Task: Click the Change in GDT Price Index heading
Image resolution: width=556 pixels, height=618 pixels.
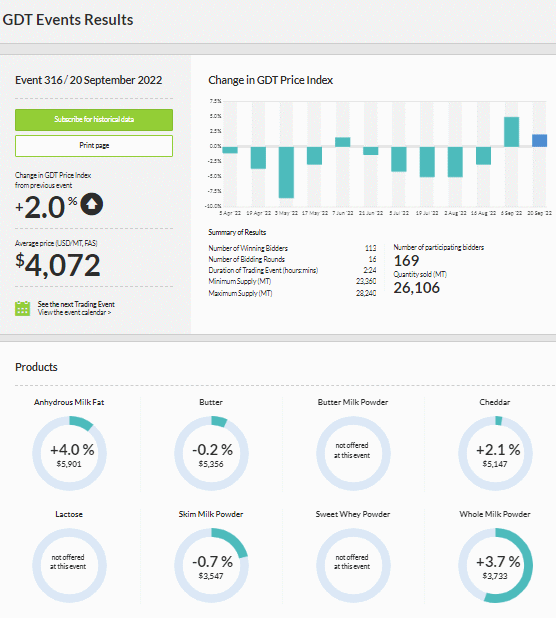Action: coord(271,80)
